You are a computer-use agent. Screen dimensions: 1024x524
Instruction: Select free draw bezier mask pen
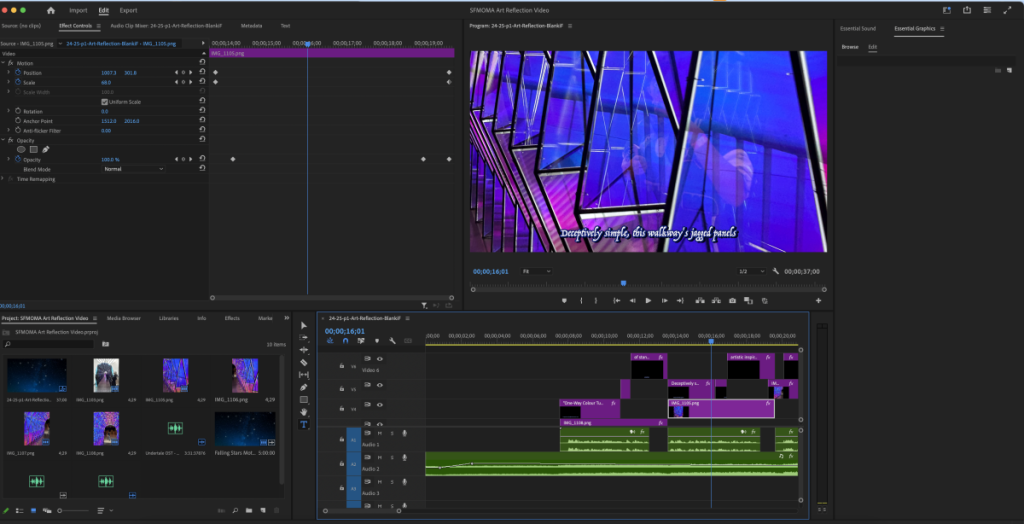[x=46, y=150]
